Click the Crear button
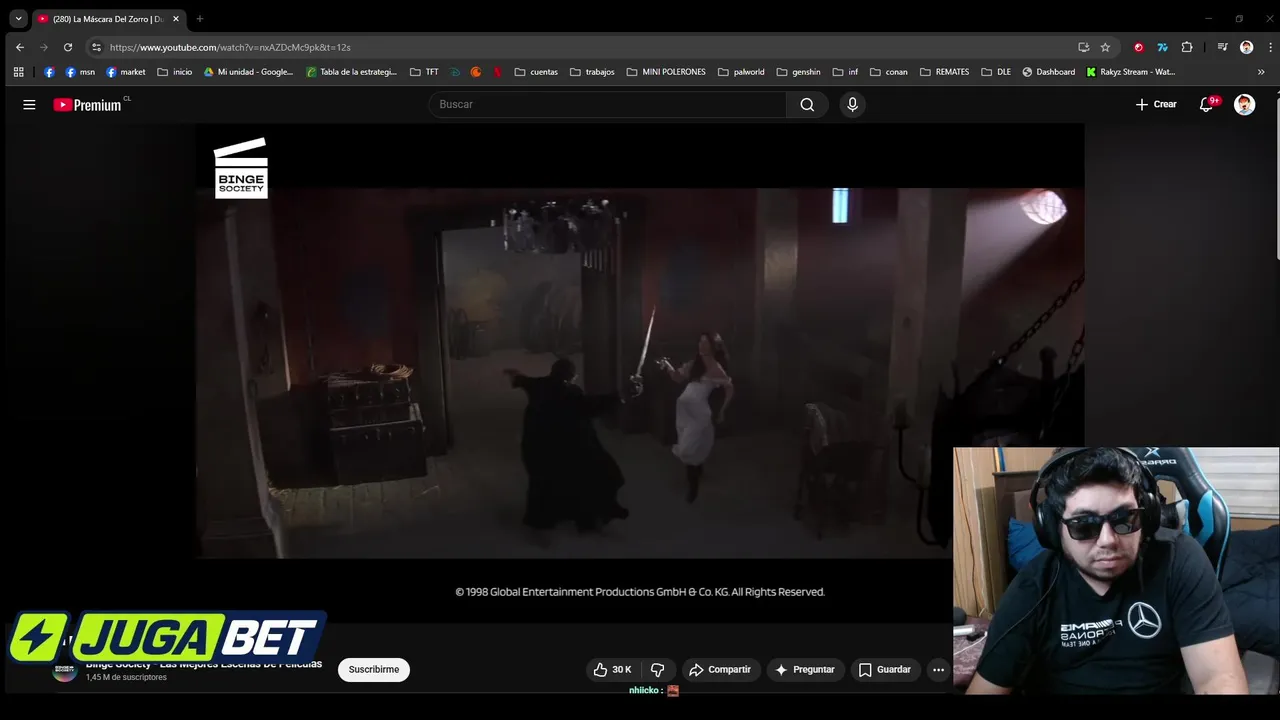Viewport: 1280px width, 720px height. pyautogui.click(x=1156, y=104)
